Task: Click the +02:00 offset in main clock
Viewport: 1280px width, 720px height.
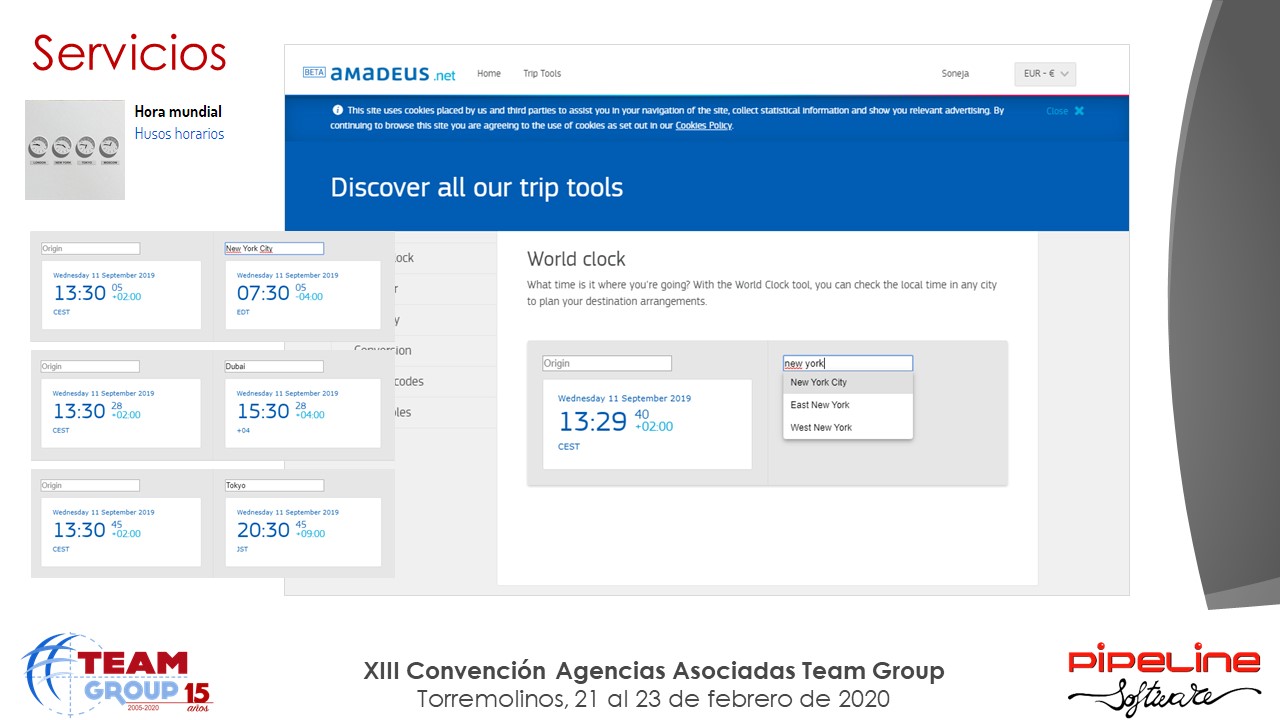Action: pos(654,427)
